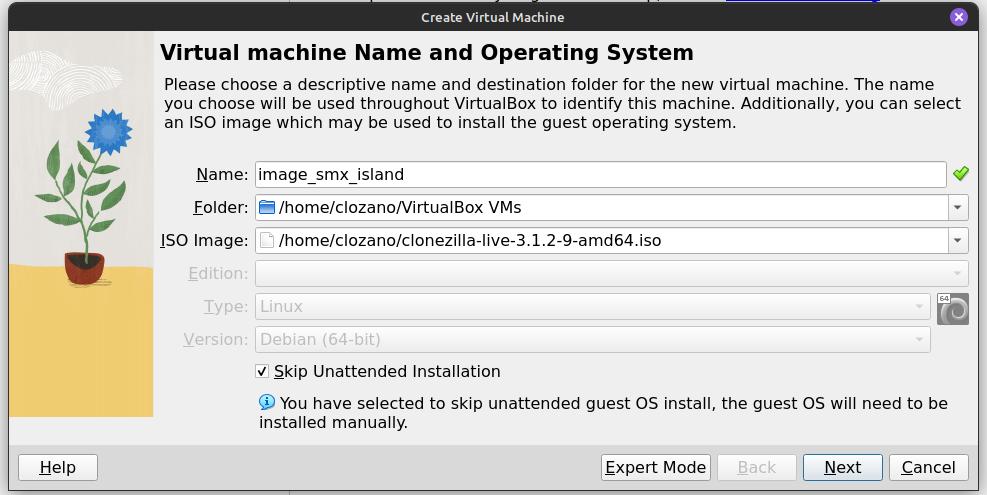Open the Version dropdown showing Debian (64-bit)
Image resolution: width=987 pixels, height=495 pixels.
[592, 339]
